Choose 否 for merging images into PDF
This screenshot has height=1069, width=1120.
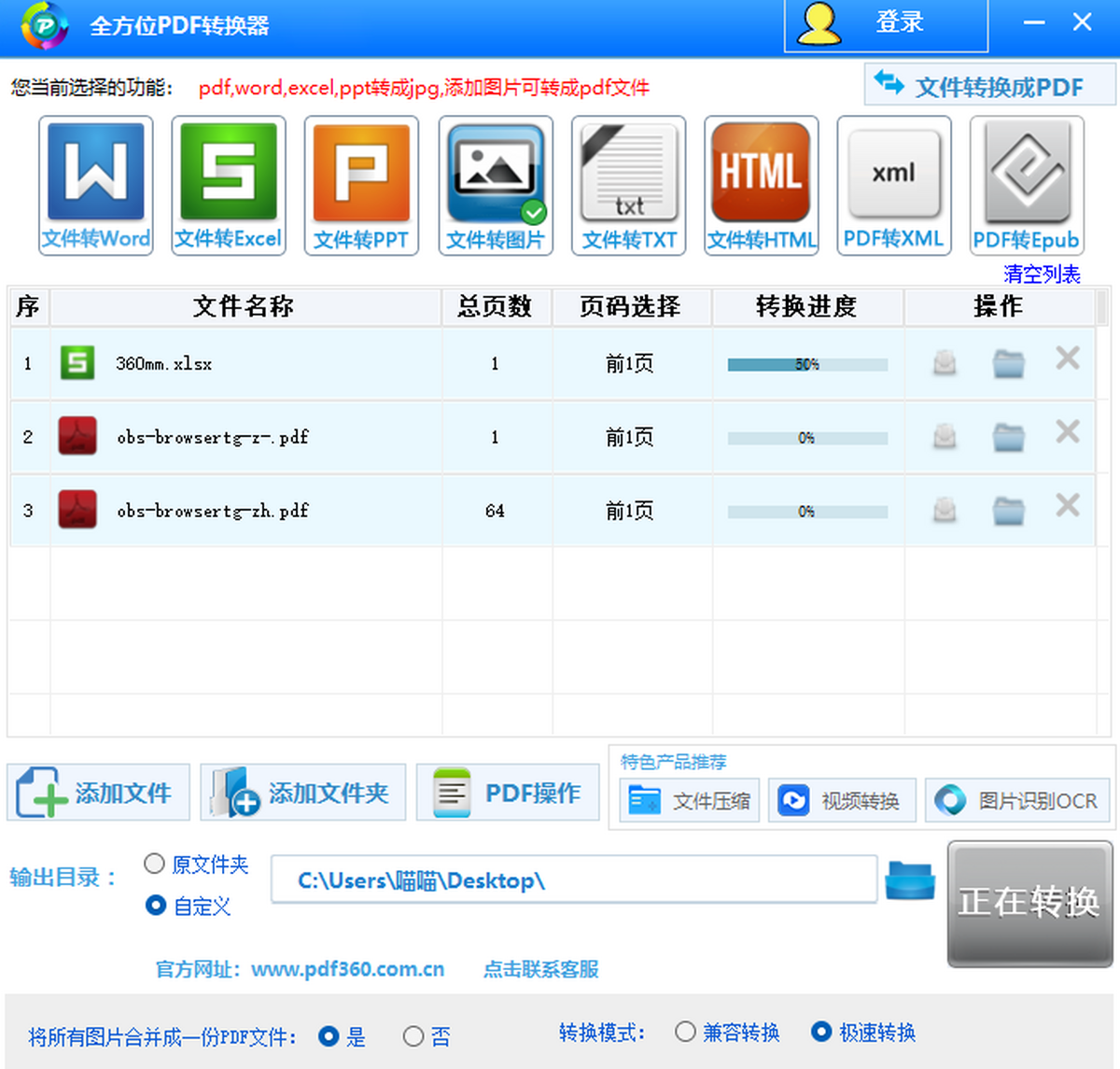point(413,1036)
